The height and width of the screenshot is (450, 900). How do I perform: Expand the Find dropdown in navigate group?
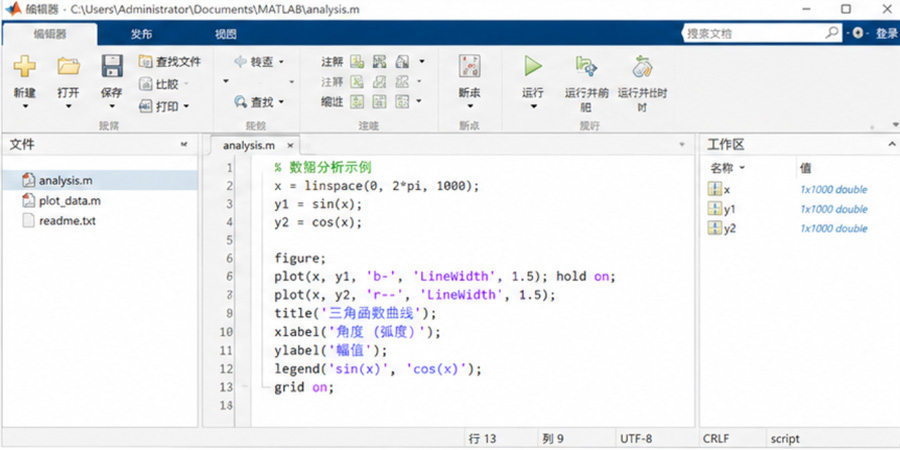click(281, 103)
